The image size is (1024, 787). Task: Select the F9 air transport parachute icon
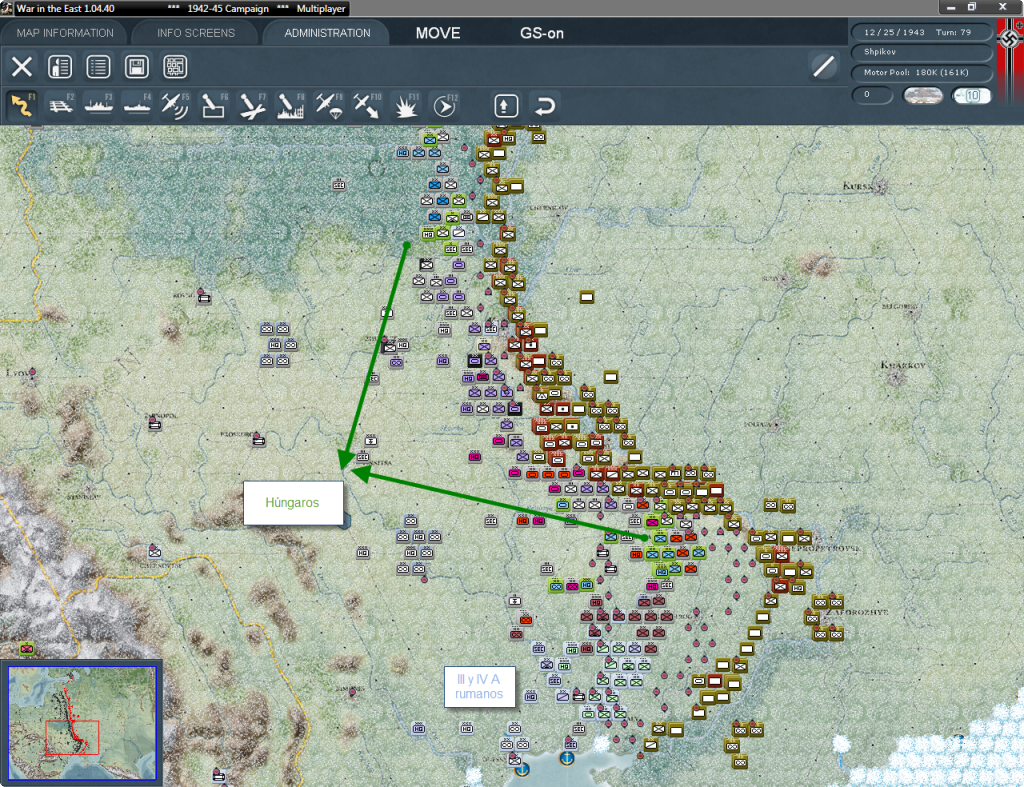[x=328, y=105]
